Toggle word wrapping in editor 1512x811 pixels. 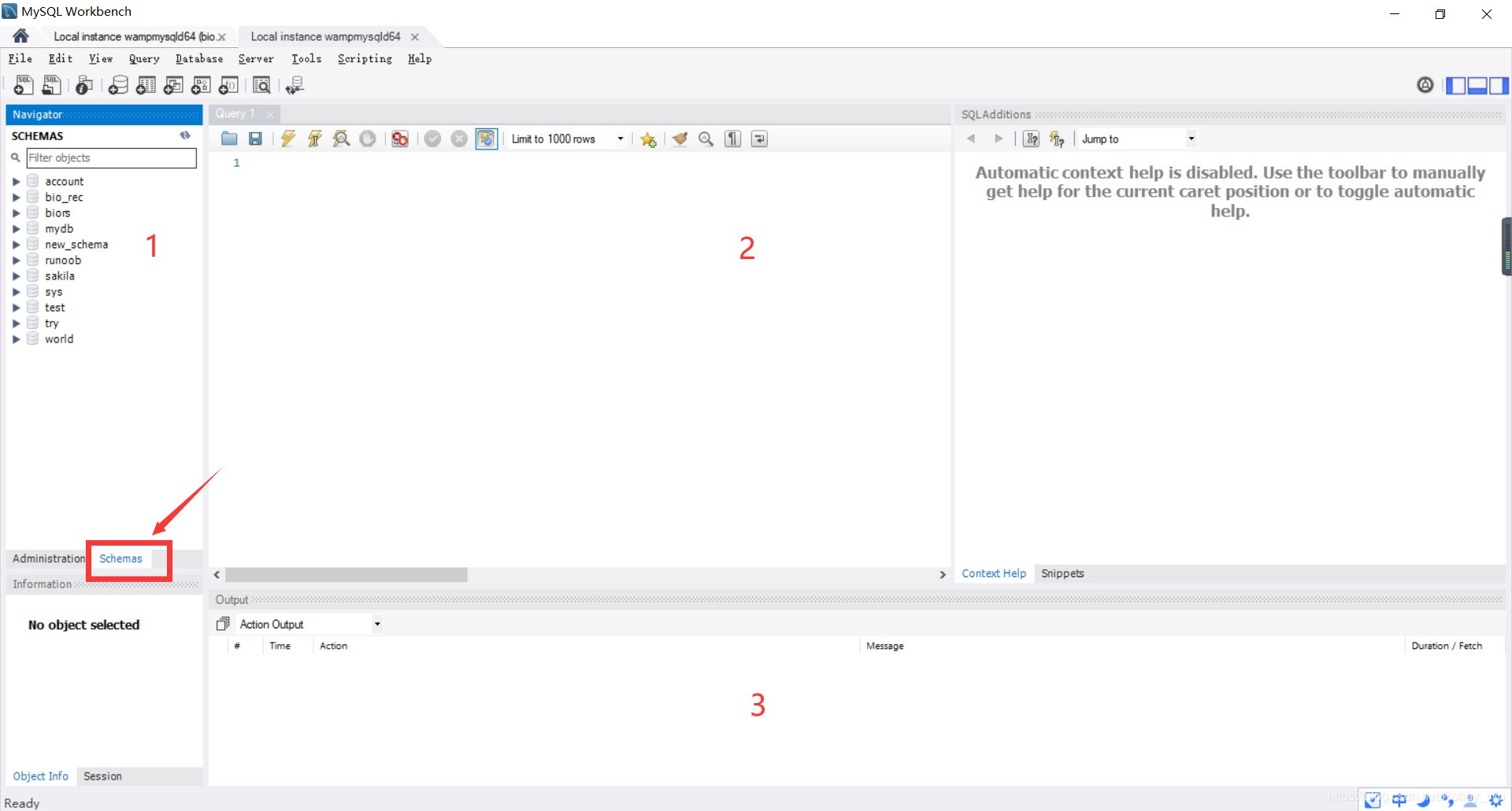pyautogui.click(x=759, y=139)
